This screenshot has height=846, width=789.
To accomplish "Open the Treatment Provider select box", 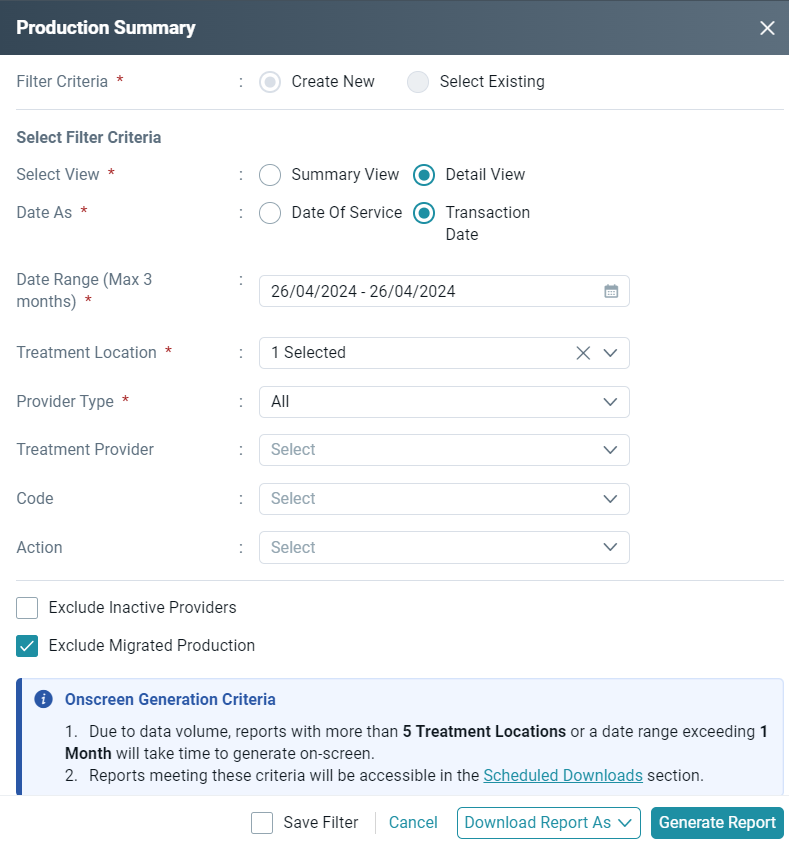I will 444,450.
